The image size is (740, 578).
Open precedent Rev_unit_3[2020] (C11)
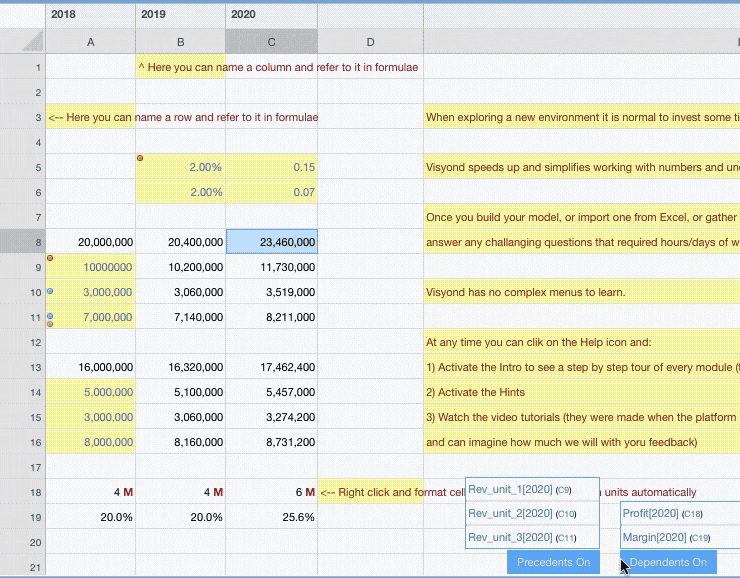coord(532,537)
